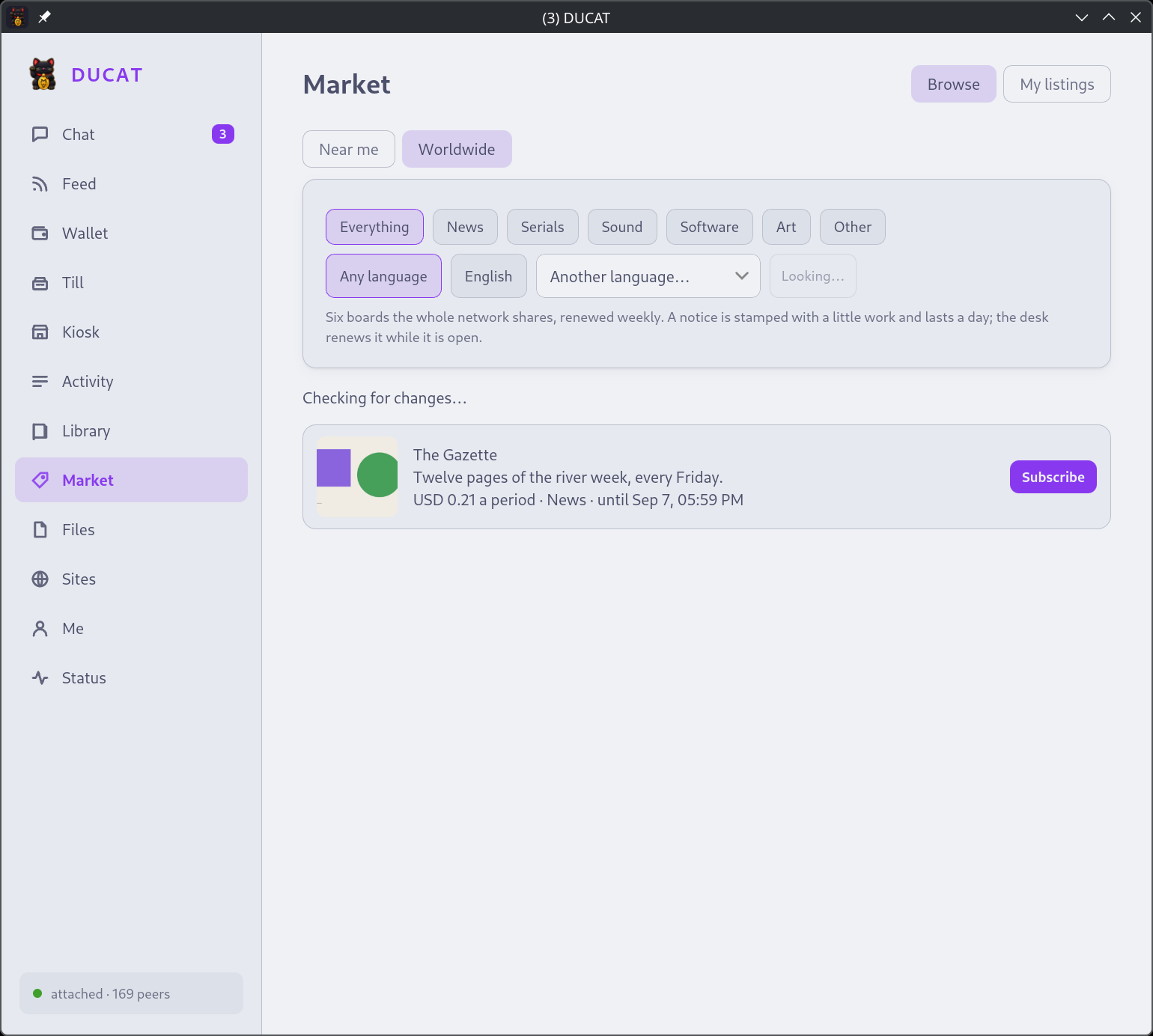This screenshot has height=1036, width=1153.
Task: Click the disabled Looking… button
Action: (813, 276)
